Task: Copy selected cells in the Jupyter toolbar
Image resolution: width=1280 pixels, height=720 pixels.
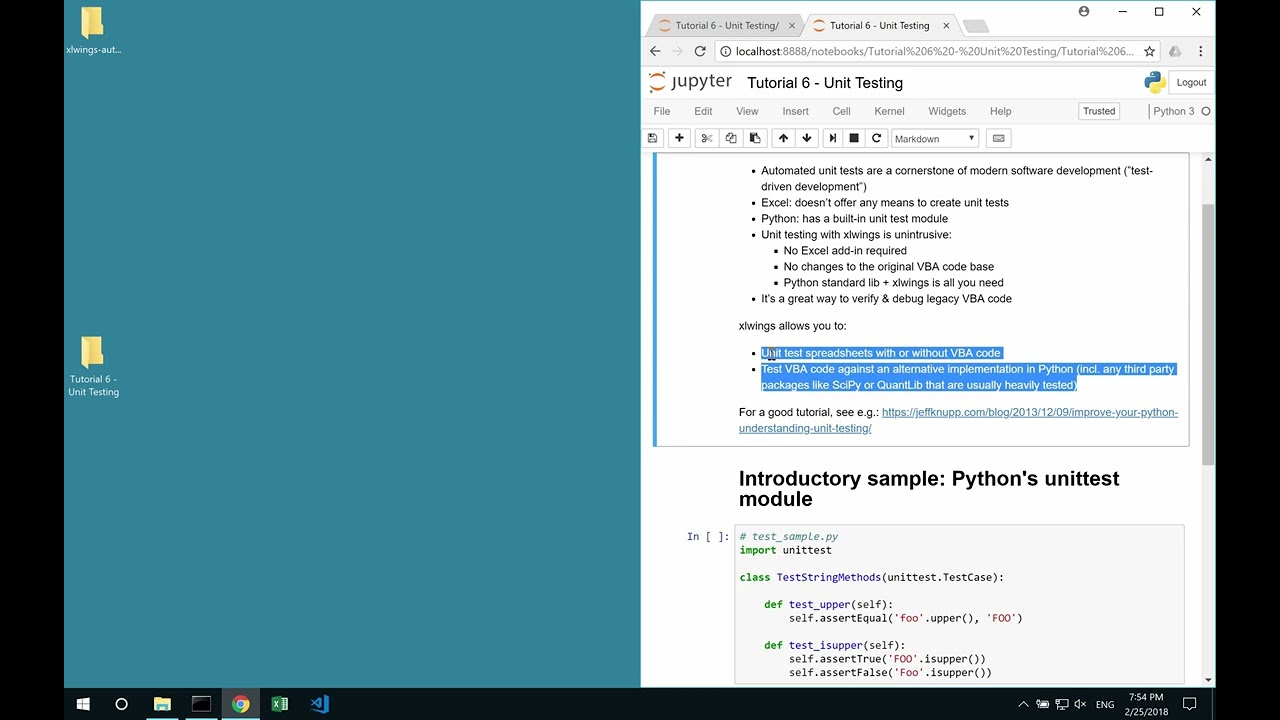Action: [731, 138]
